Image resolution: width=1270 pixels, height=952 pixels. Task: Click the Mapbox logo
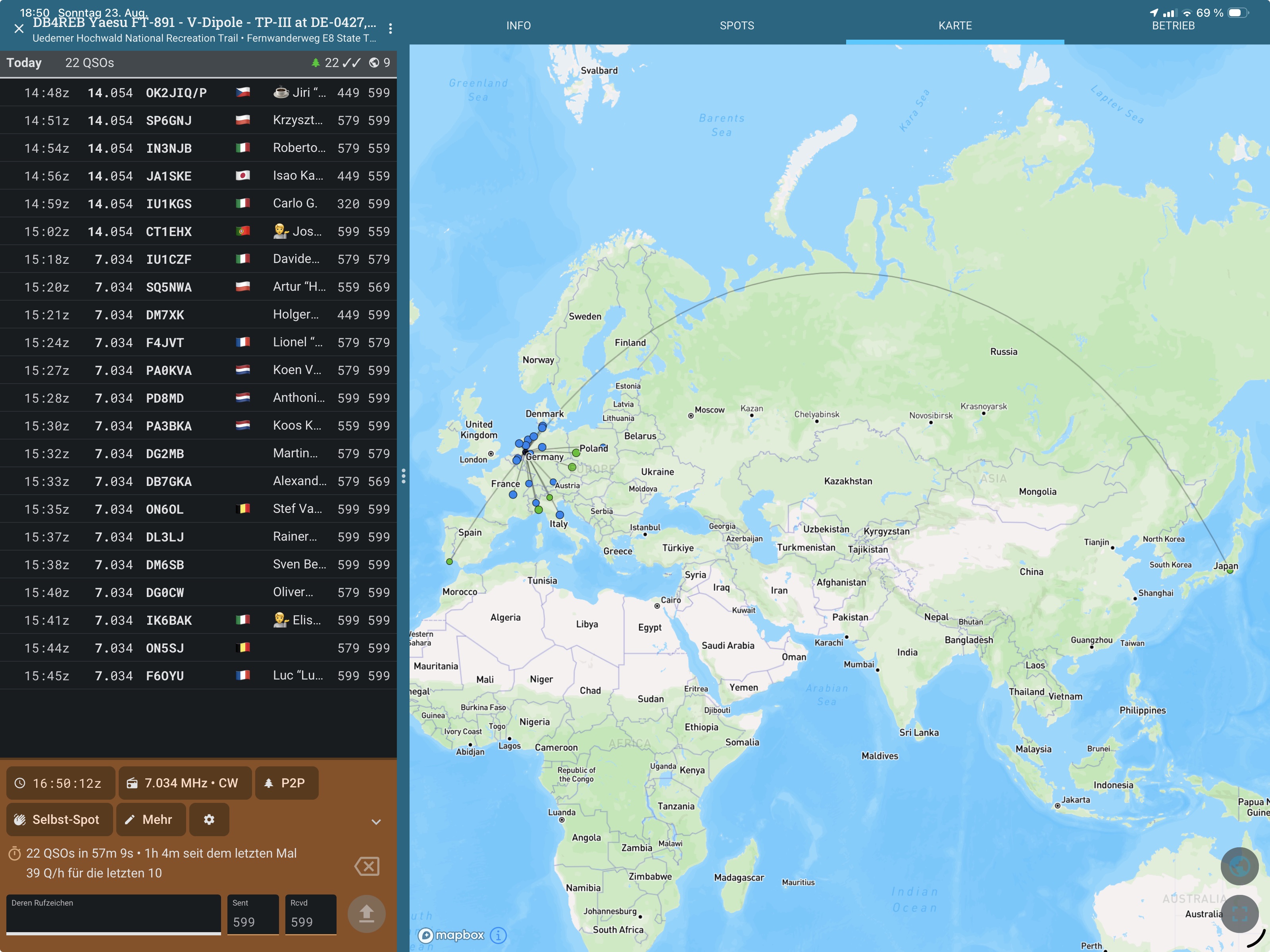point(451,935)
